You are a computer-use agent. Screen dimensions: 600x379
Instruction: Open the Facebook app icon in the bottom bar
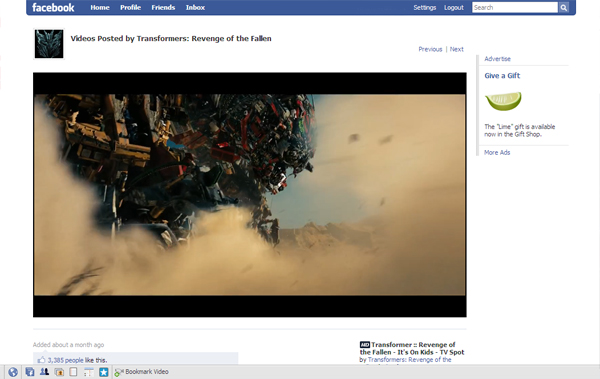pyautogui.click(x=29, y=372)
